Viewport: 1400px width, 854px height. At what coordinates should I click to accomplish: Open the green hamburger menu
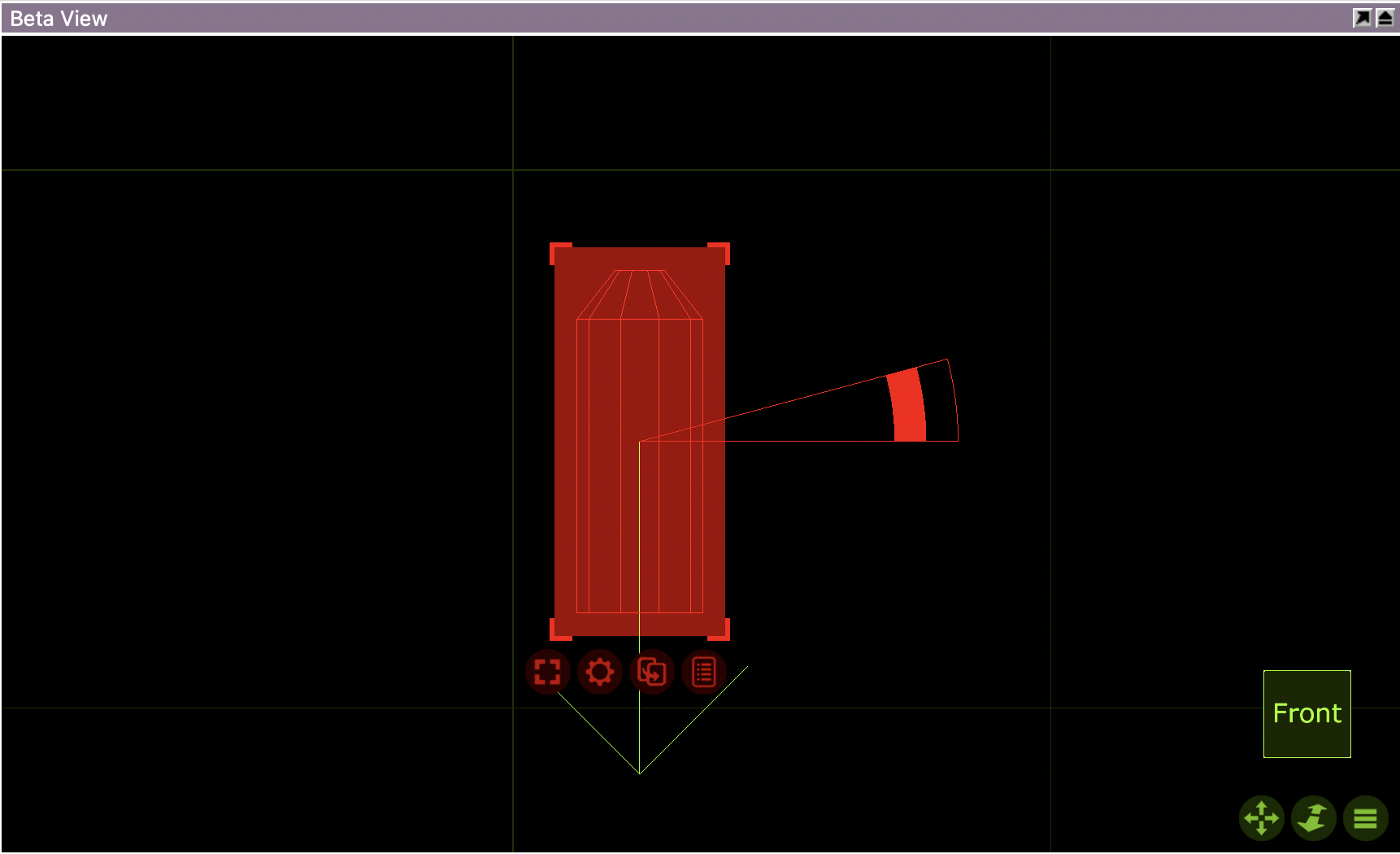pos(1365,818)
